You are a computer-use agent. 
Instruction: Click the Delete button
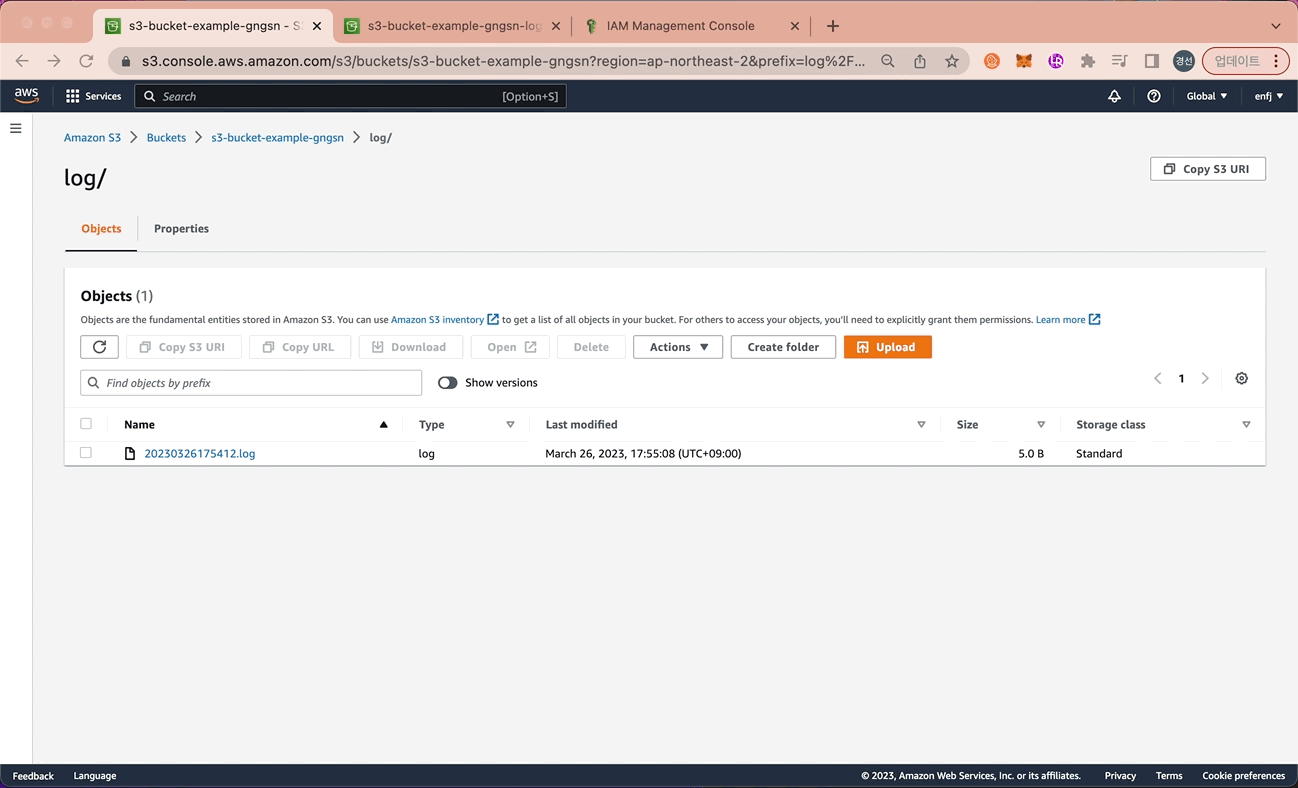[591, 347]
